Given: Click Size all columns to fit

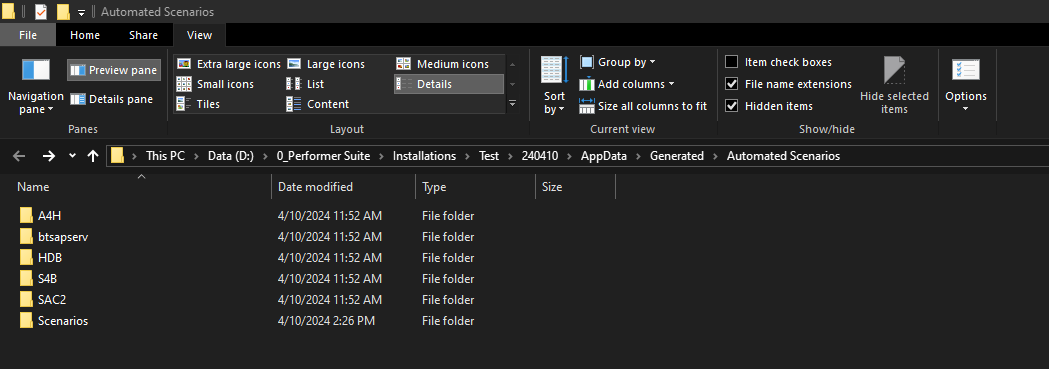Looking at the screenshot, I should click(x=643, y=106).
